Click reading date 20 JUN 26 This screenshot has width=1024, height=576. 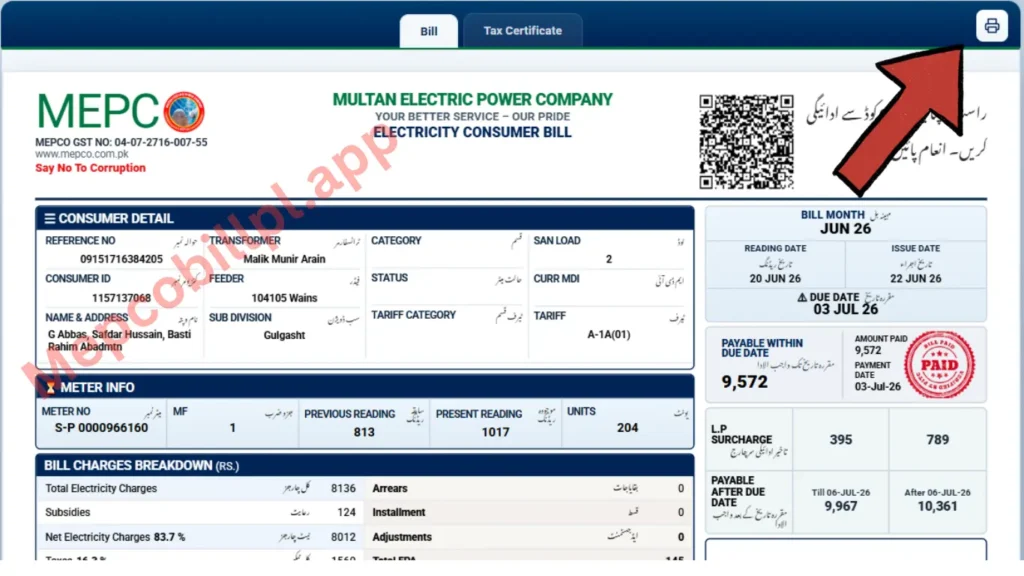[775, 278]
